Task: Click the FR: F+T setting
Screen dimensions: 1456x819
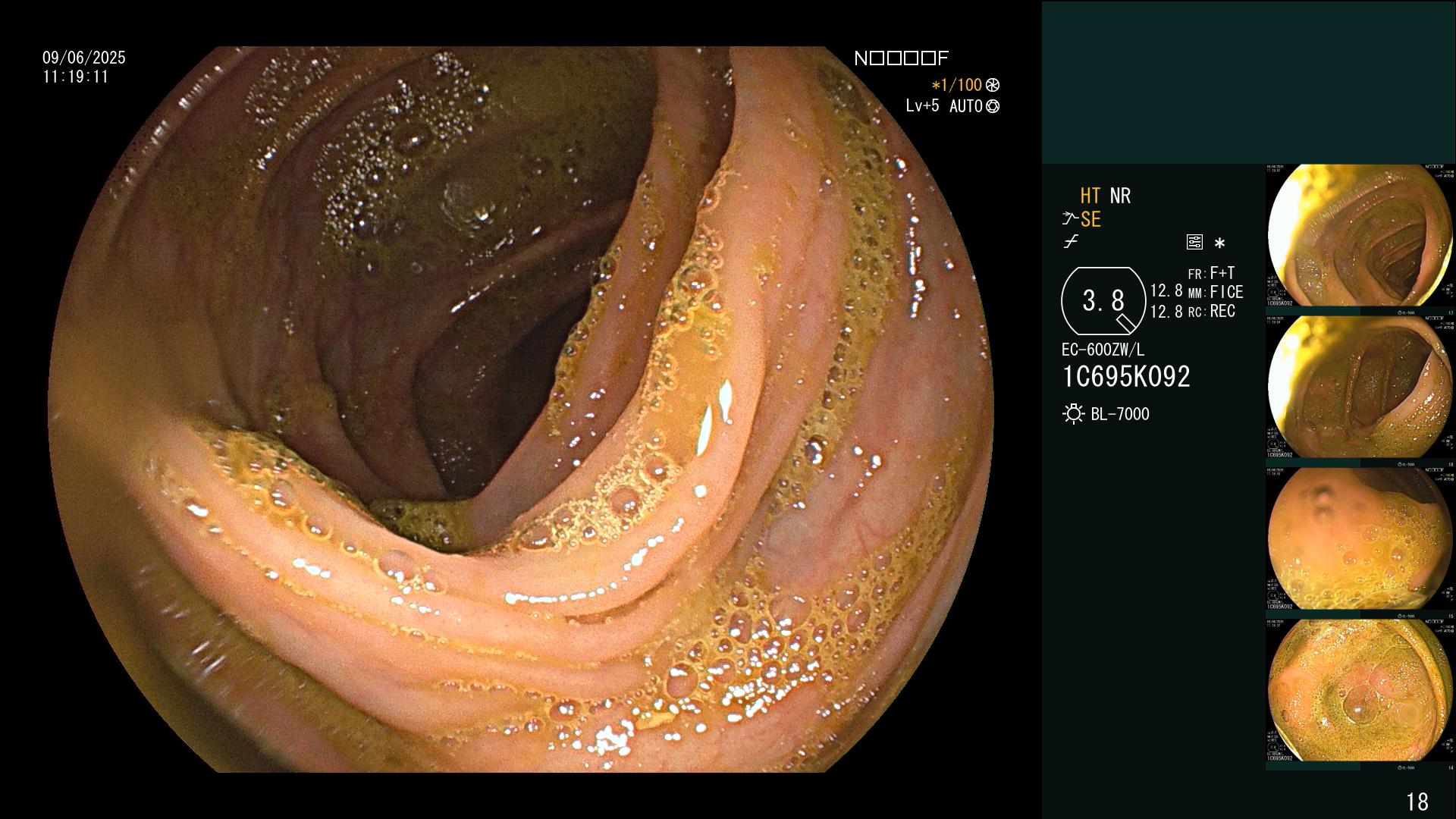Action: tap(1211, 273)
